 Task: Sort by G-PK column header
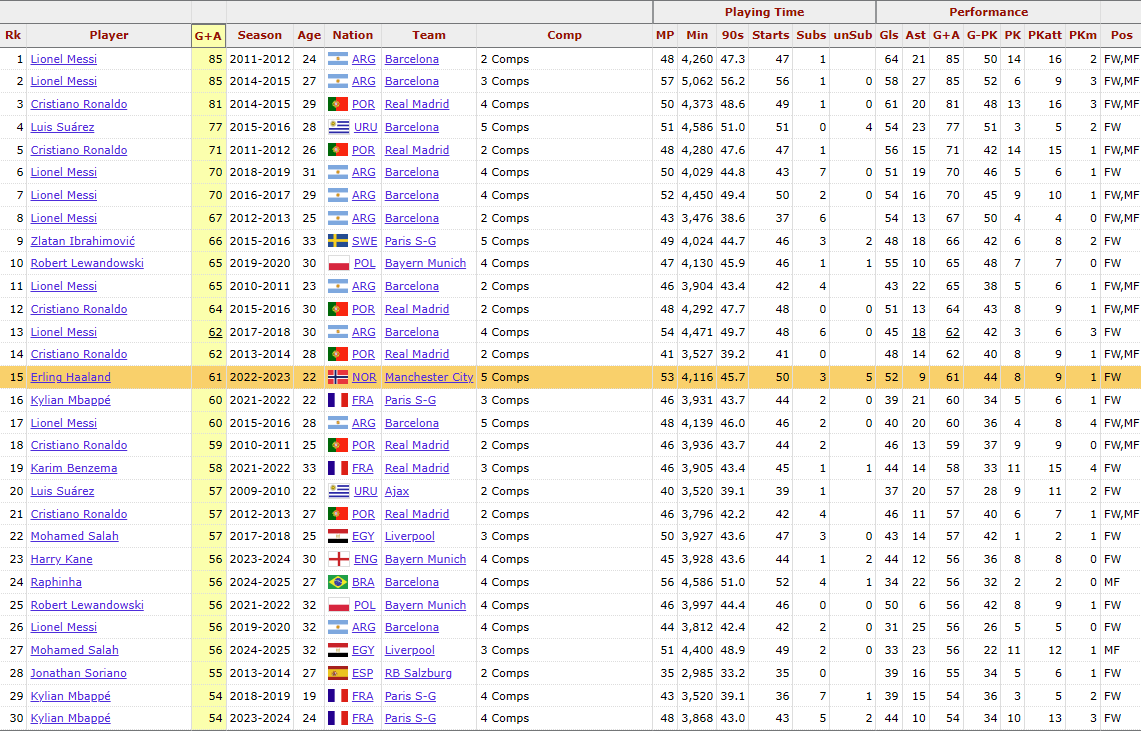tap(982, 35)
